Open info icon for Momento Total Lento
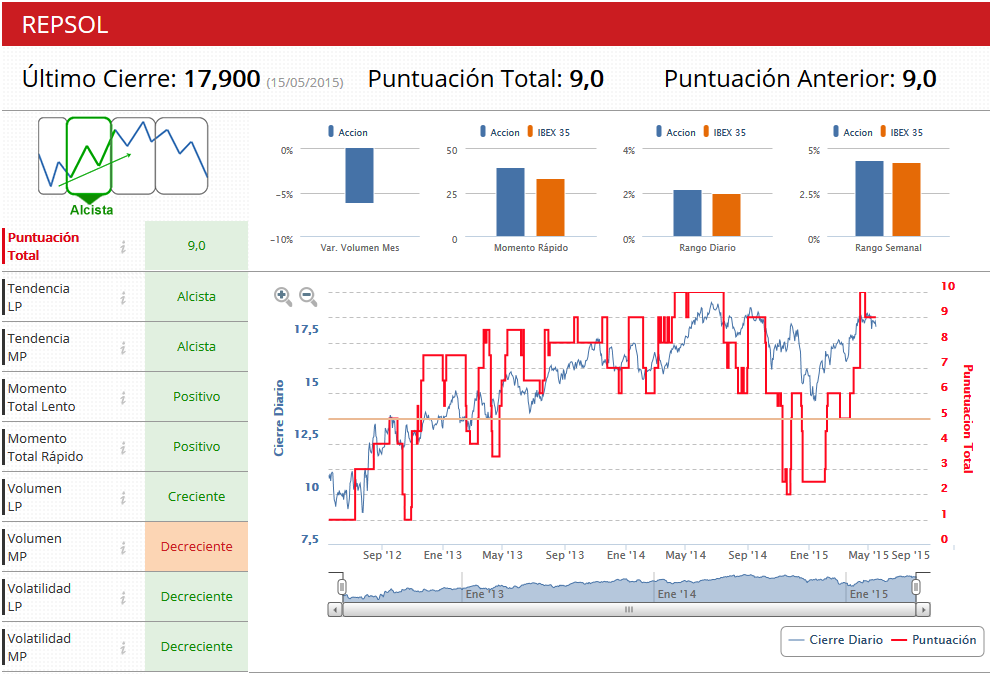Image resolution: width=993 pixels, height=674 pixels. pyautogui.click(x=123, y=397)
